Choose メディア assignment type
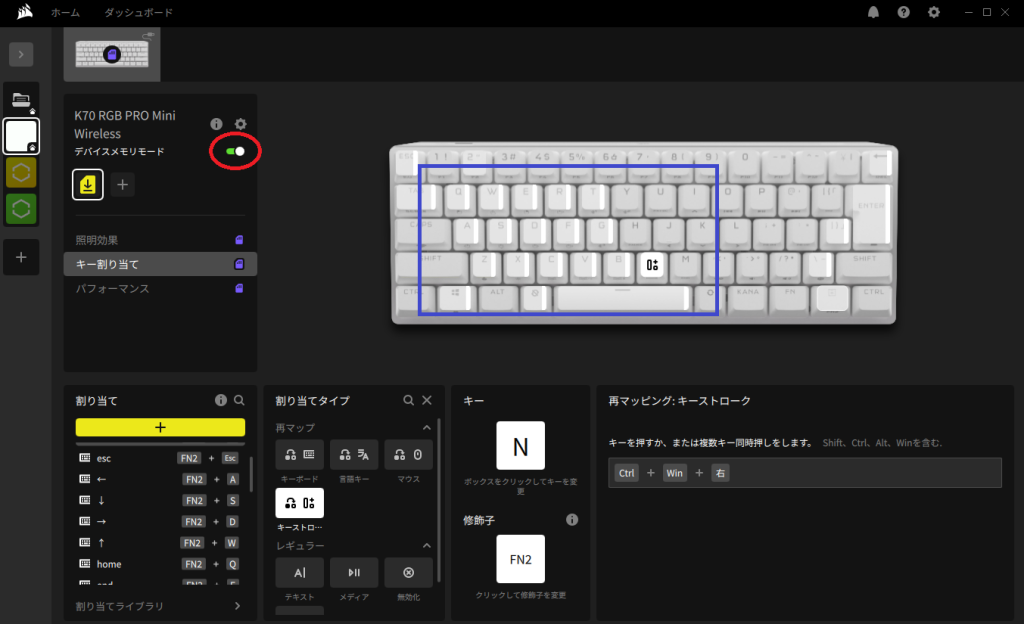1024x624 pixels. click(x=354, y=572)
